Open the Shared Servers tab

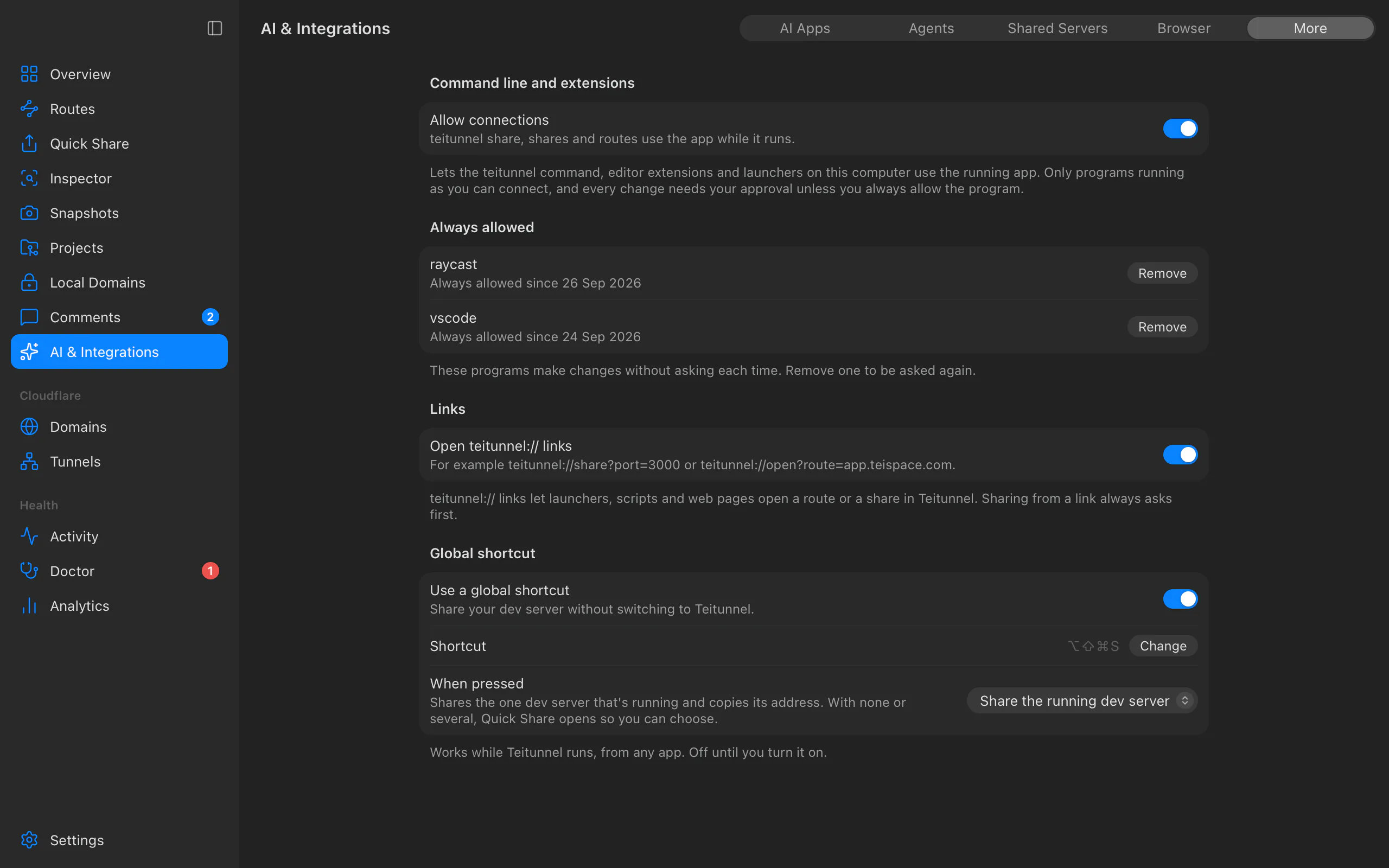(x=1057, y=28)
